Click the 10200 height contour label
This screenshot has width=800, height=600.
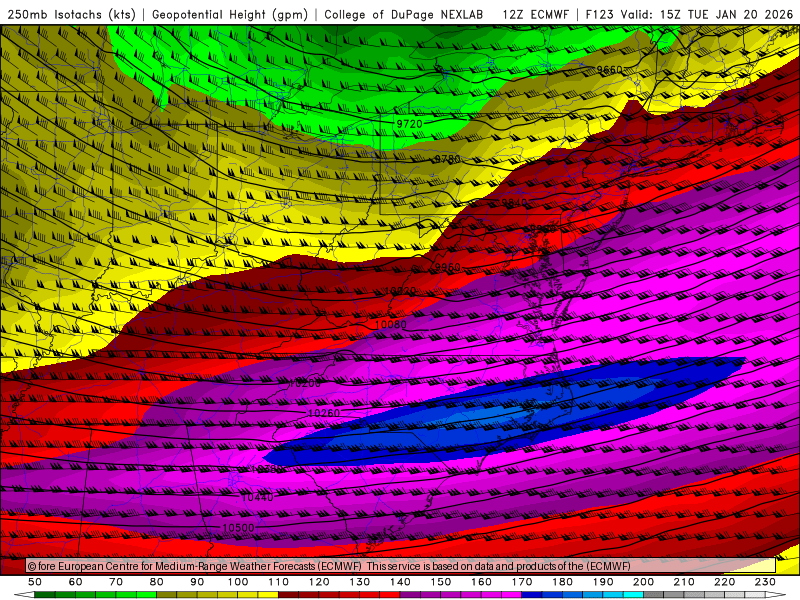305,383
